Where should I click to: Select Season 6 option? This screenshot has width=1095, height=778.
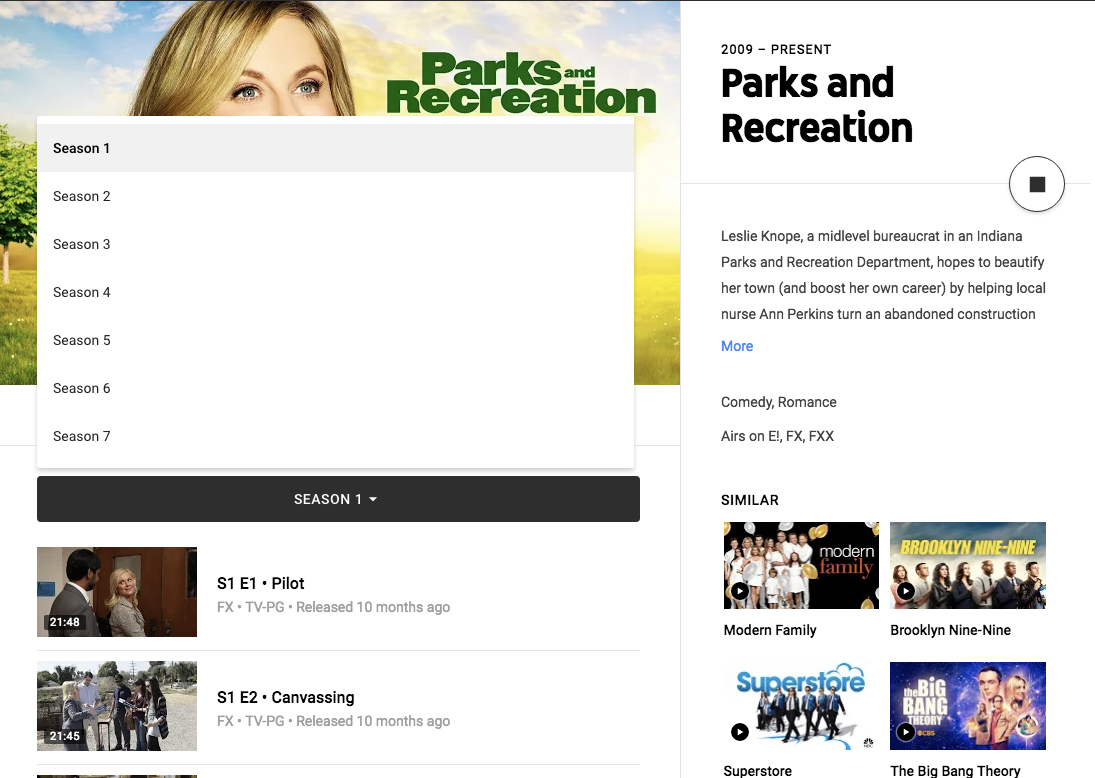335,388
